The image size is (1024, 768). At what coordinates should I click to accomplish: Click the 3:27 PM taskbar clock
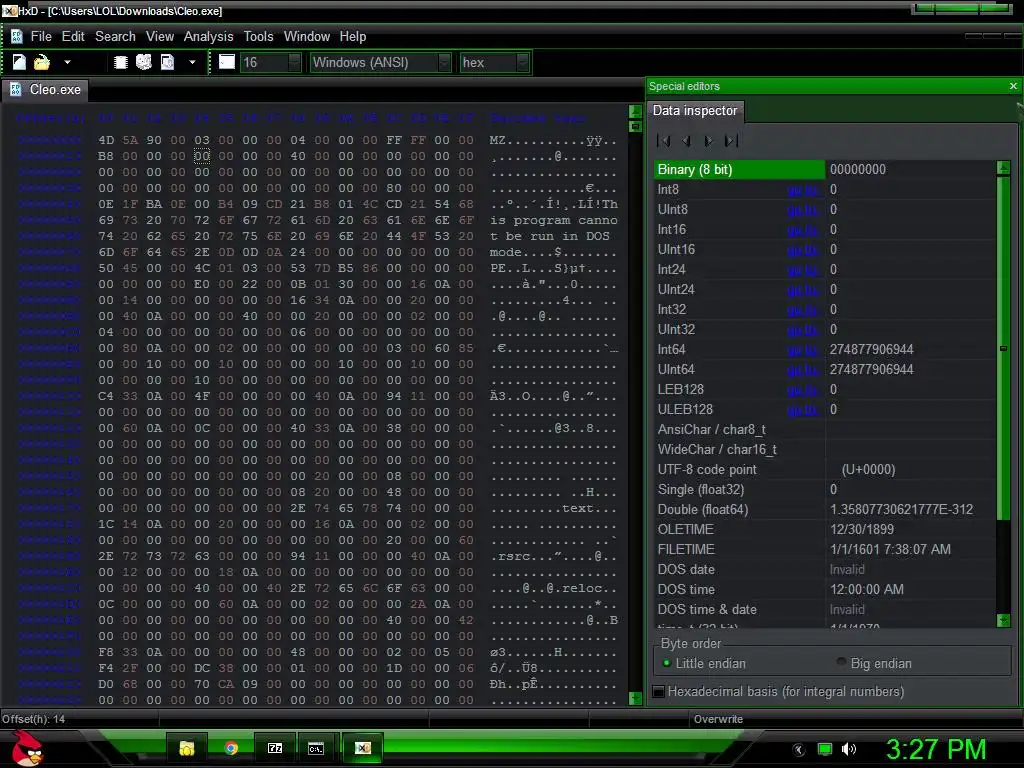coord(936,749)
